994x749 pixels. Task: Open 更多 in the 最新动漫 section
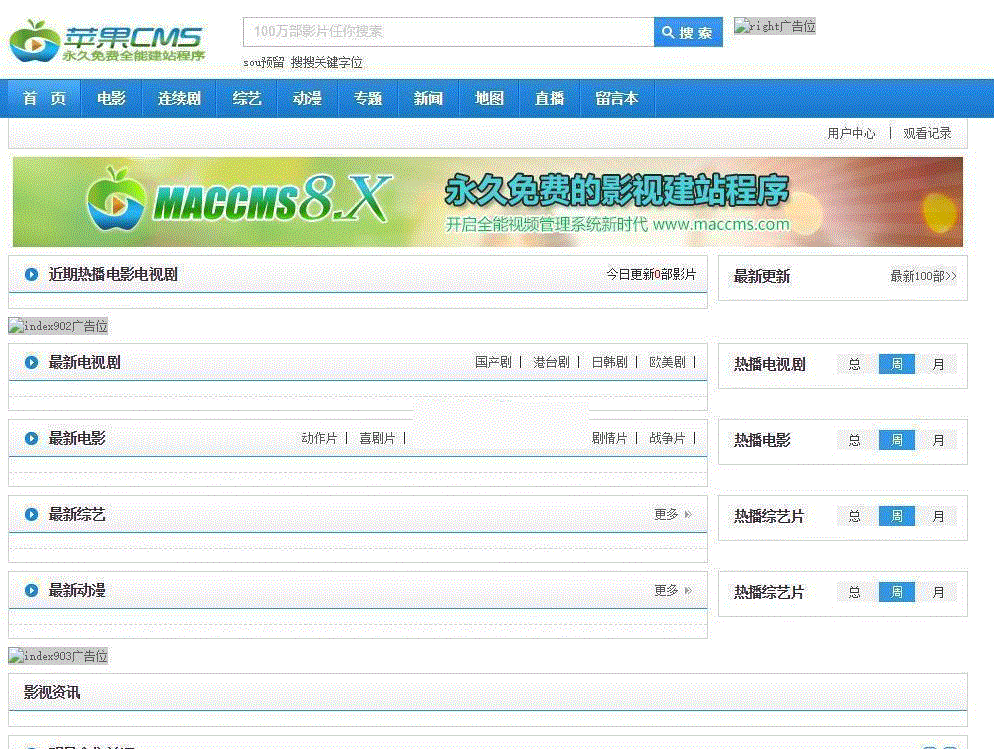click(672, 590)
